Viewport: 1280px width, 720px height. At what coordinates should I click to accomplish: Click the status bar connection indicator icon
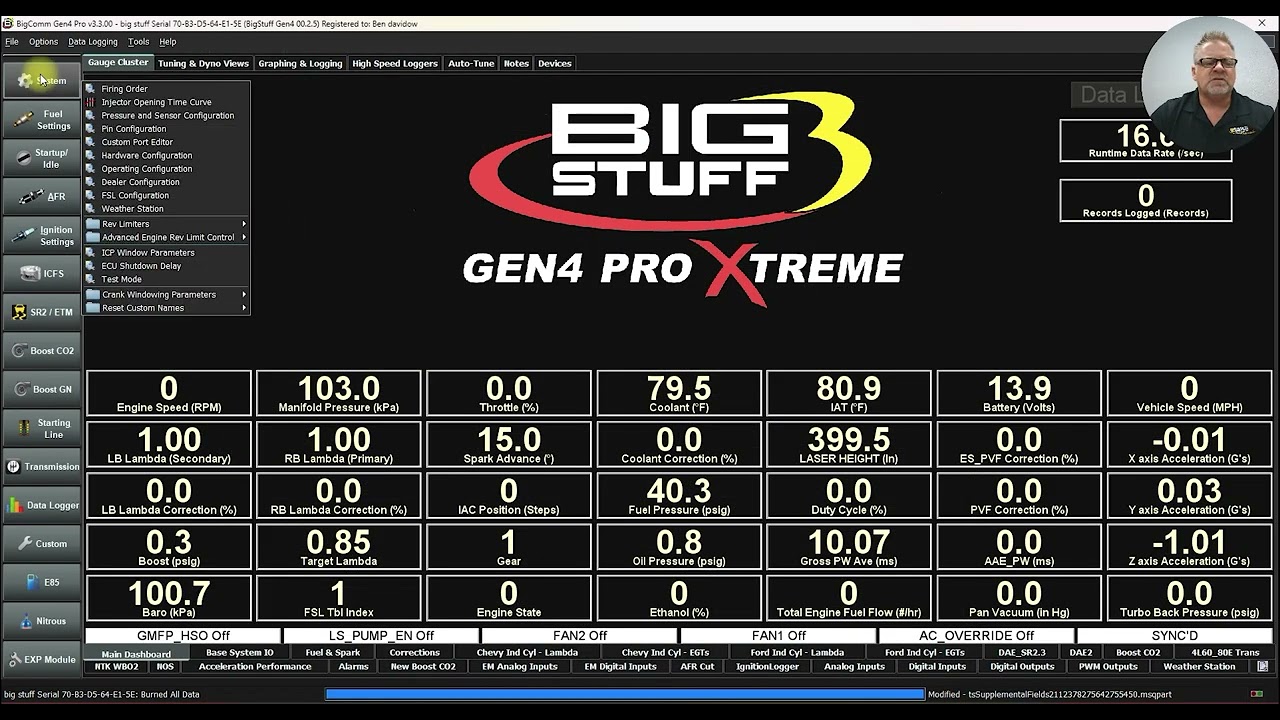tap(1257, 694)
